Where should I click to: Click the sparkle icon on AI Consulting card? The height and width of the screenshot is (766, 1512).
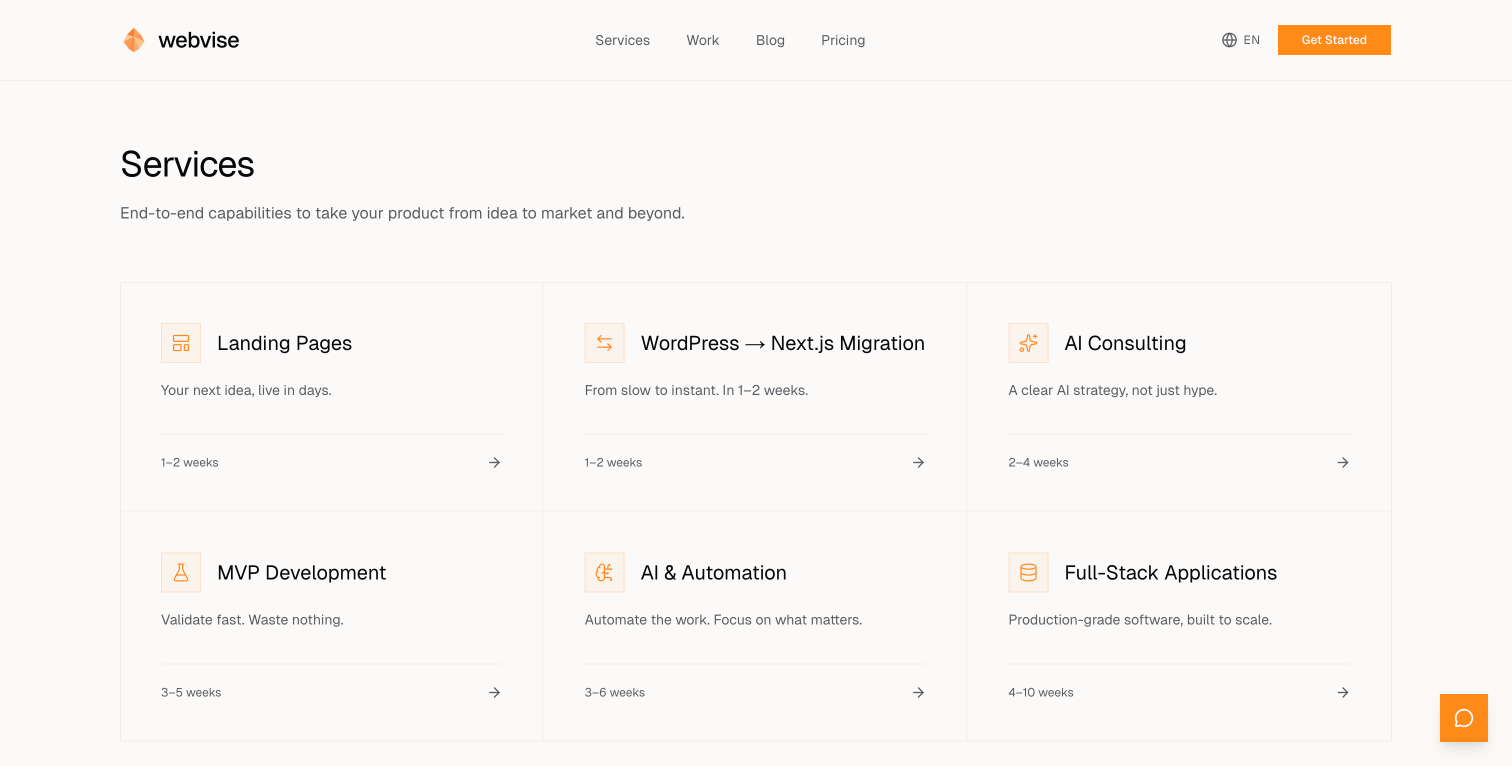[x=1028, y=342]
